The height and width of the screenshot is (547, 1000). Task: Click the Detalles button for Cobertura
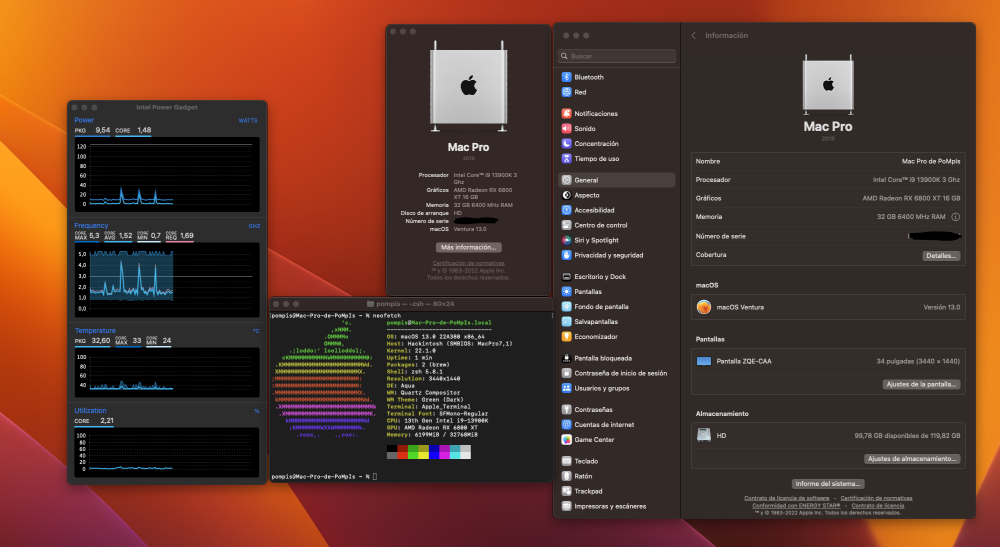pyautogui.click(x=941, y=256)
